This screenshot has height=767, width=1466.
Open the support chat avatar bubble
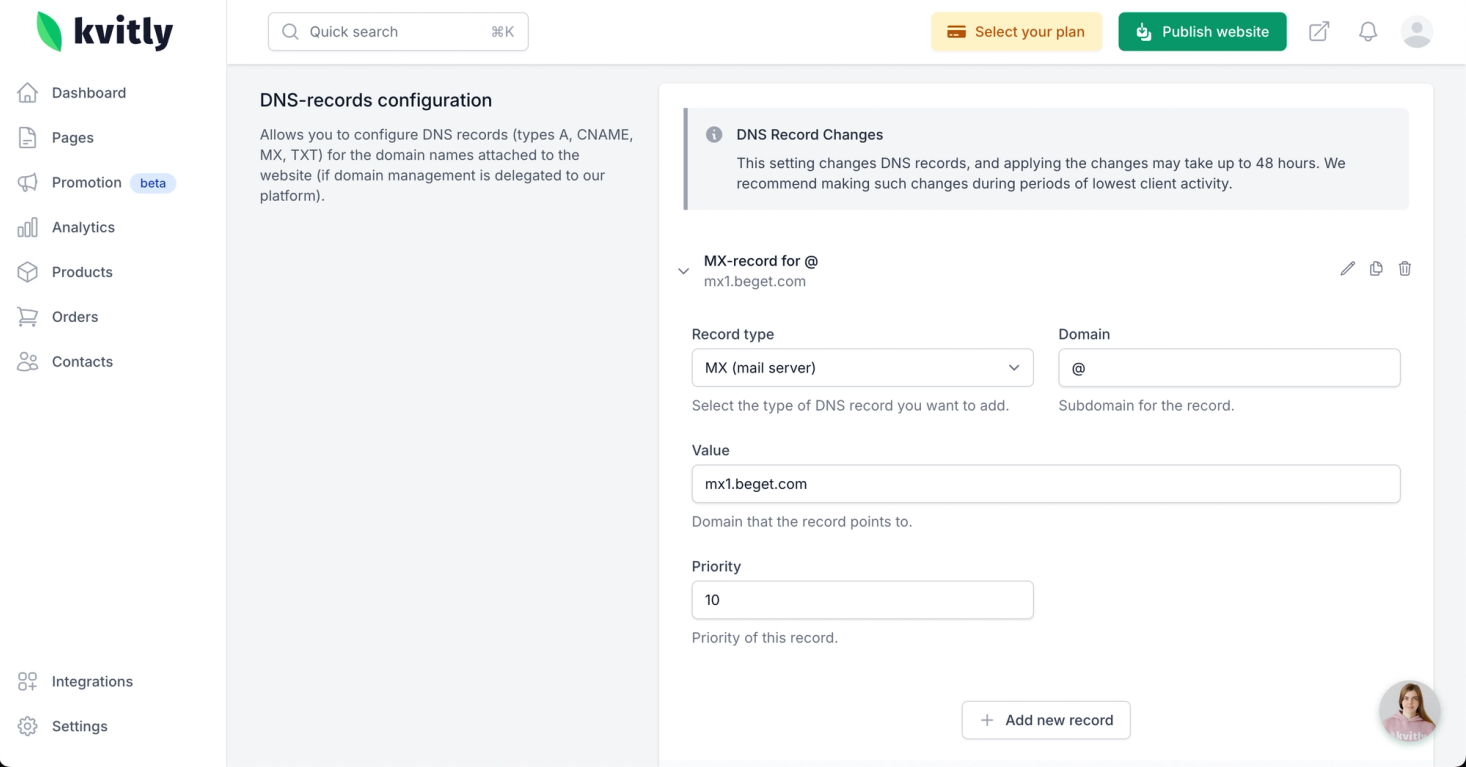coord(1409,711)
